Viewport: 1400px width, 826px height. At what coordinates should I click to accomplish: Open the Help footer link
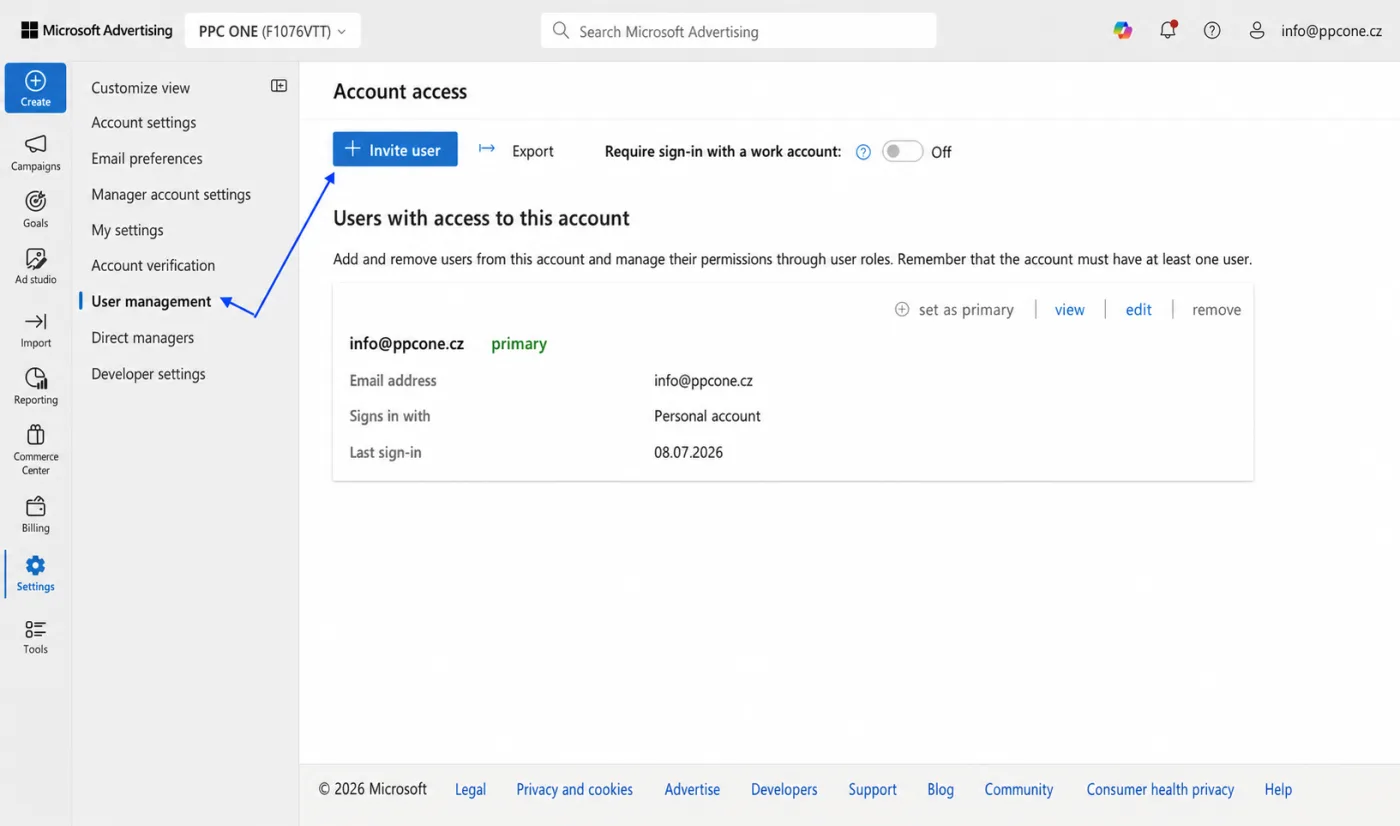(x=1278, y=789)
